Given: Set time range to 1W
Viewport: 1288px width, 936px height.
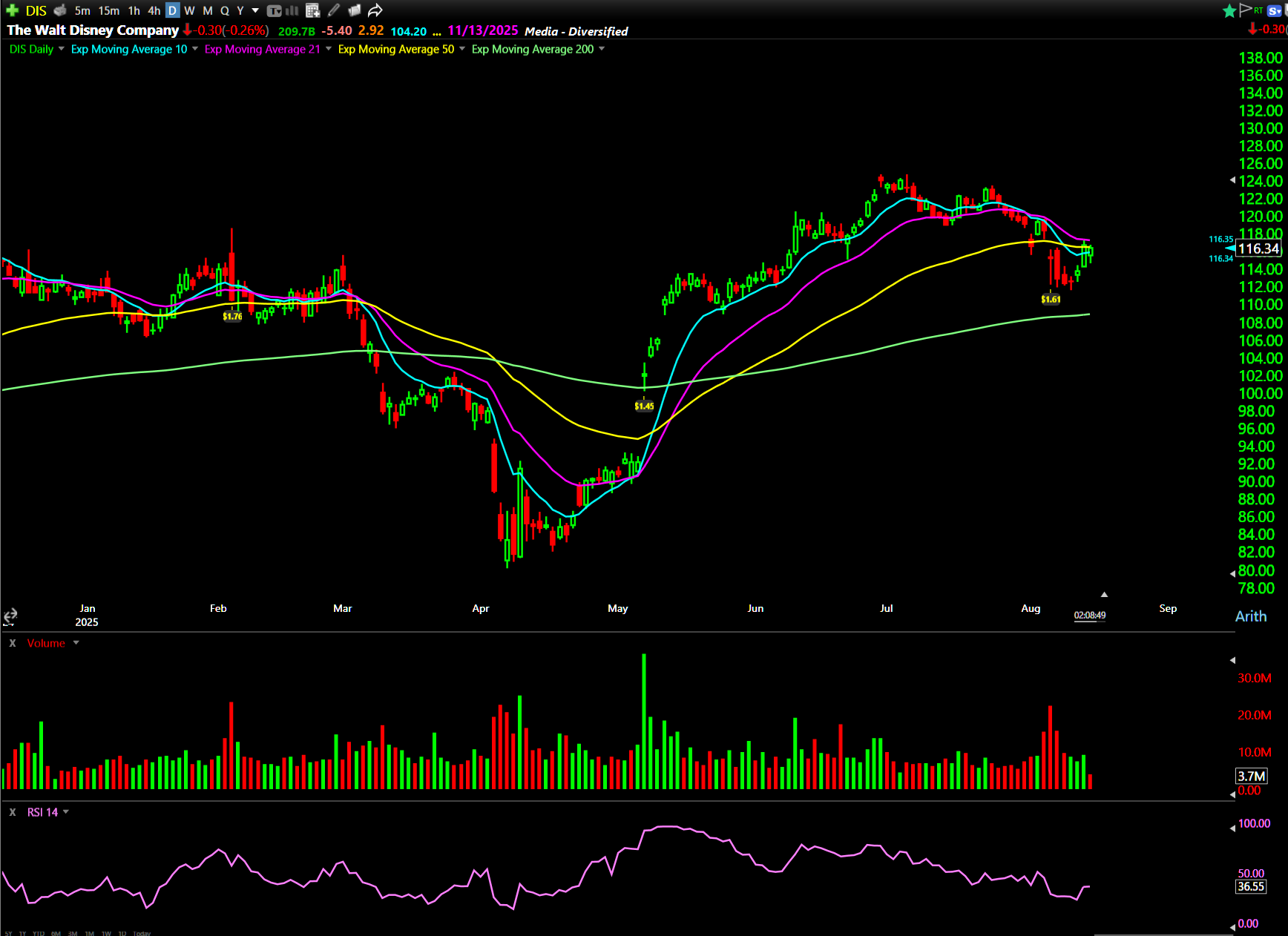Looking at the screenshot, I should [x=107, y=933].
